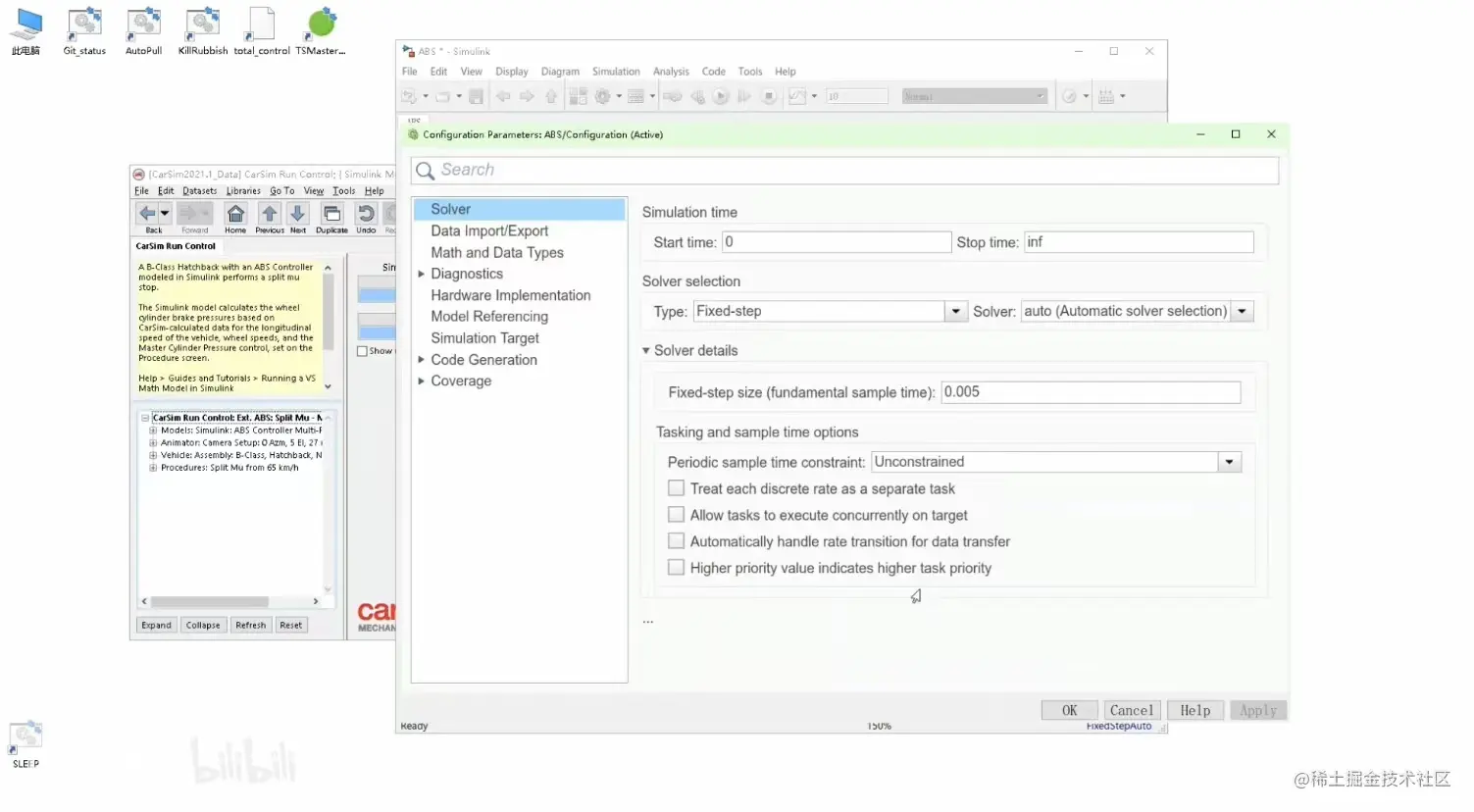Check Higher priority value indicates higher task priority

pyautogui.click(x=676, y=568)
